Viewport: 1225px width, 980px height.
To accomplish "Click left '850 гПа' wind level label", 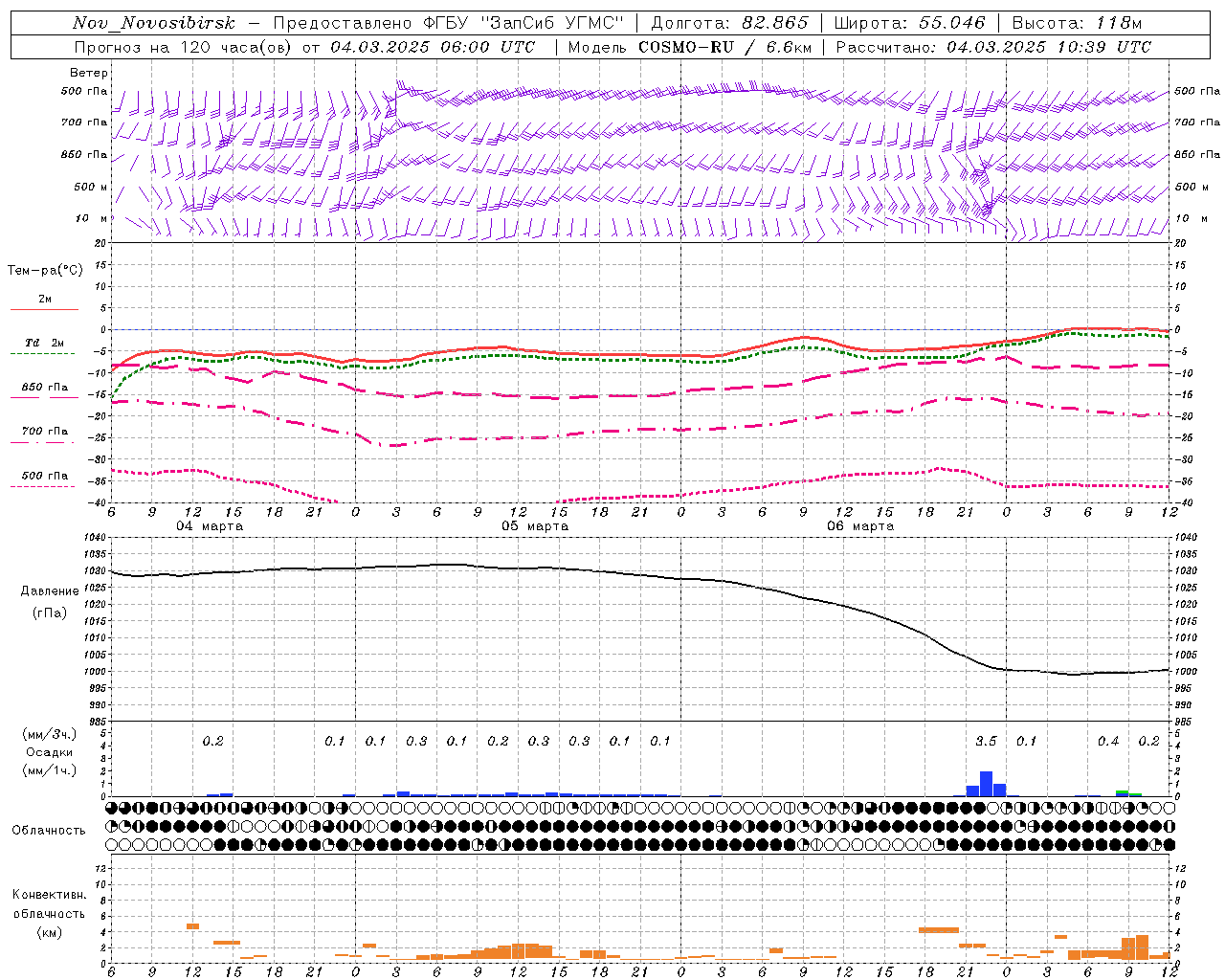I will point(84,154).
